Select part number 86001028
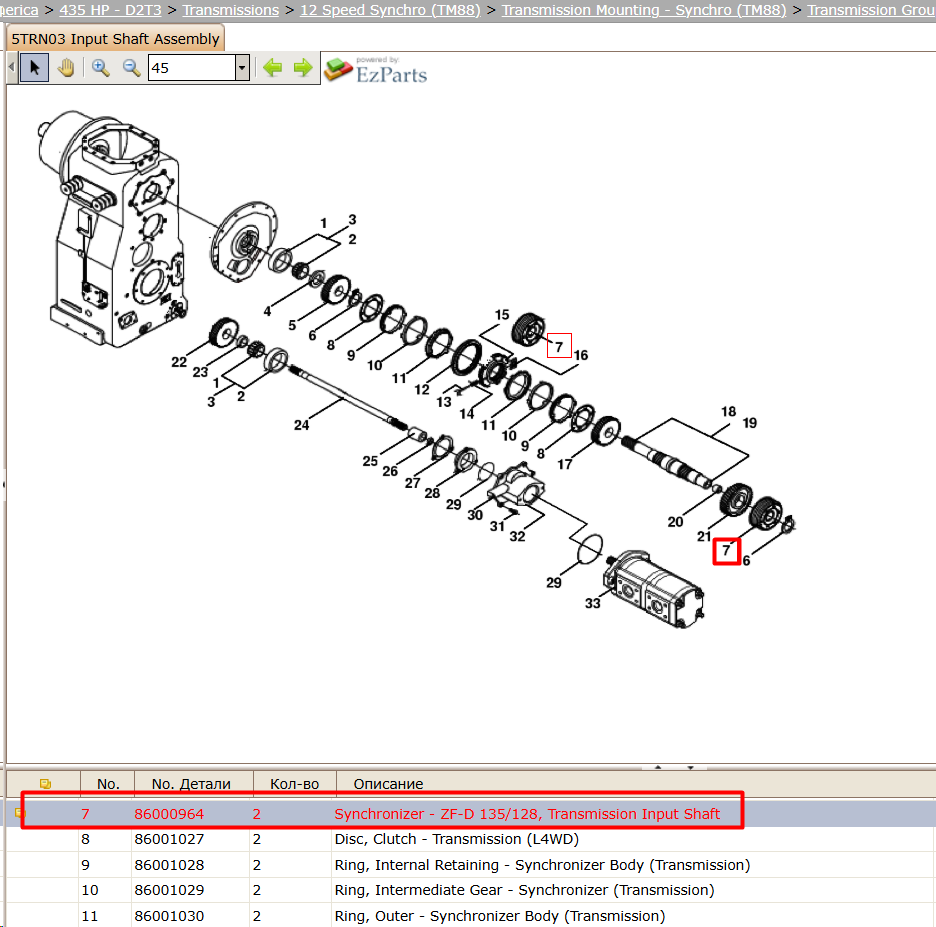Screen dimensions: 936x927 pyautogui.click(x=169, y=865)
